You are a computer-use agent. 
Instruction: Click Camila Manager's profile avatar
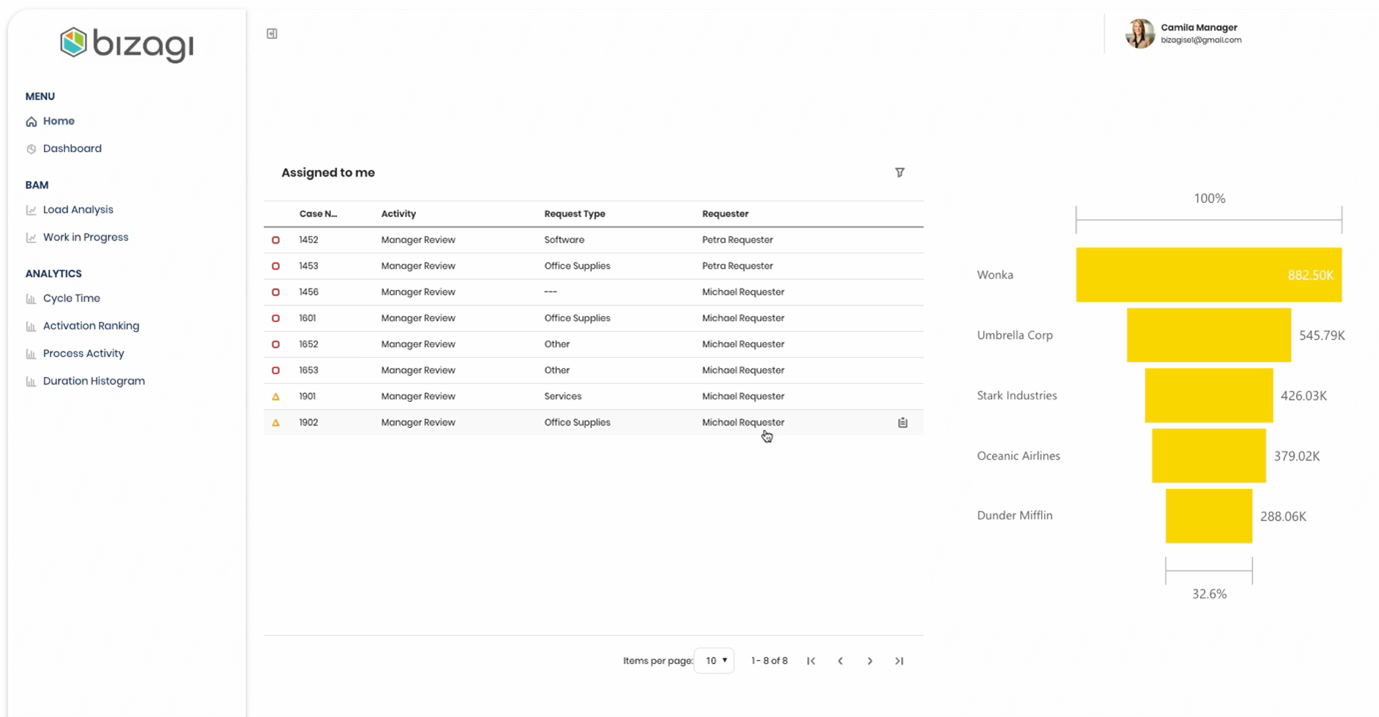(1139, 34)
